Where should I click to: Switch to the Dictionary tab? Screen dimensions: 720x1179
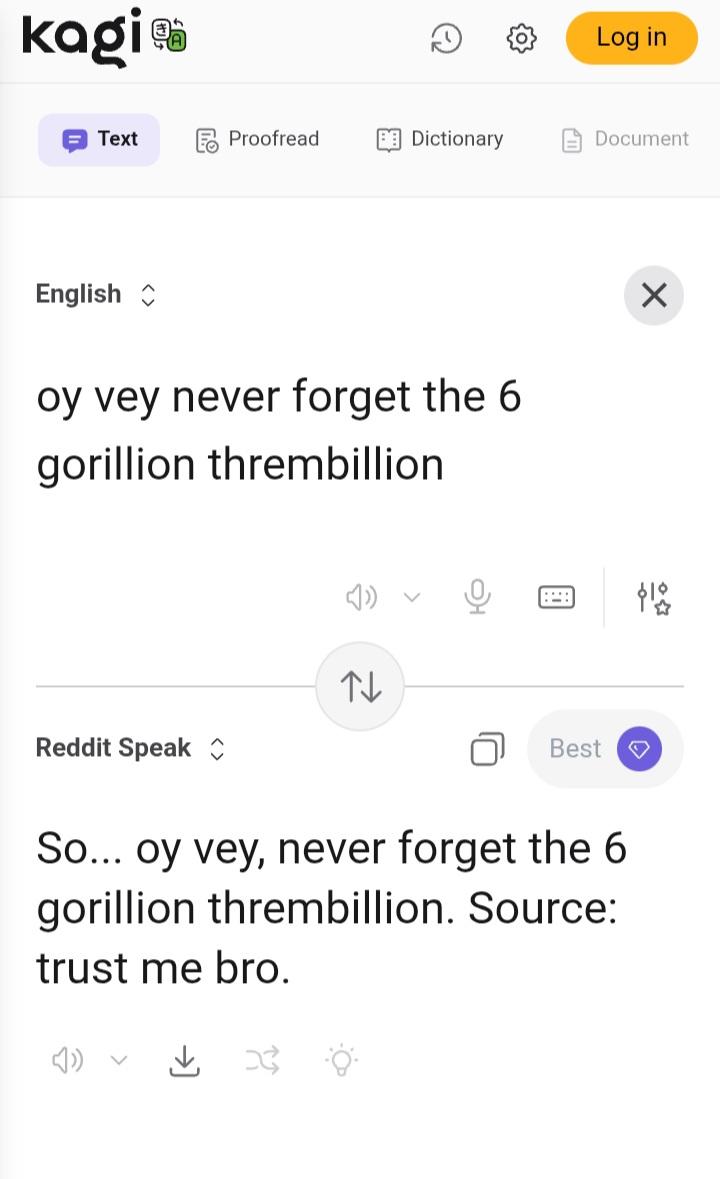tap(439, 139)
